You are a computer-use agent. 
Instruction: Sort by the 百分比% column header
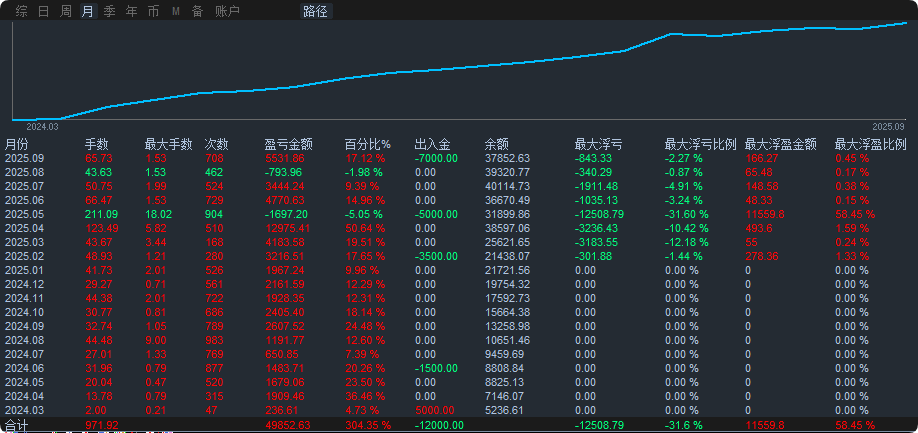tap(367, 144)
